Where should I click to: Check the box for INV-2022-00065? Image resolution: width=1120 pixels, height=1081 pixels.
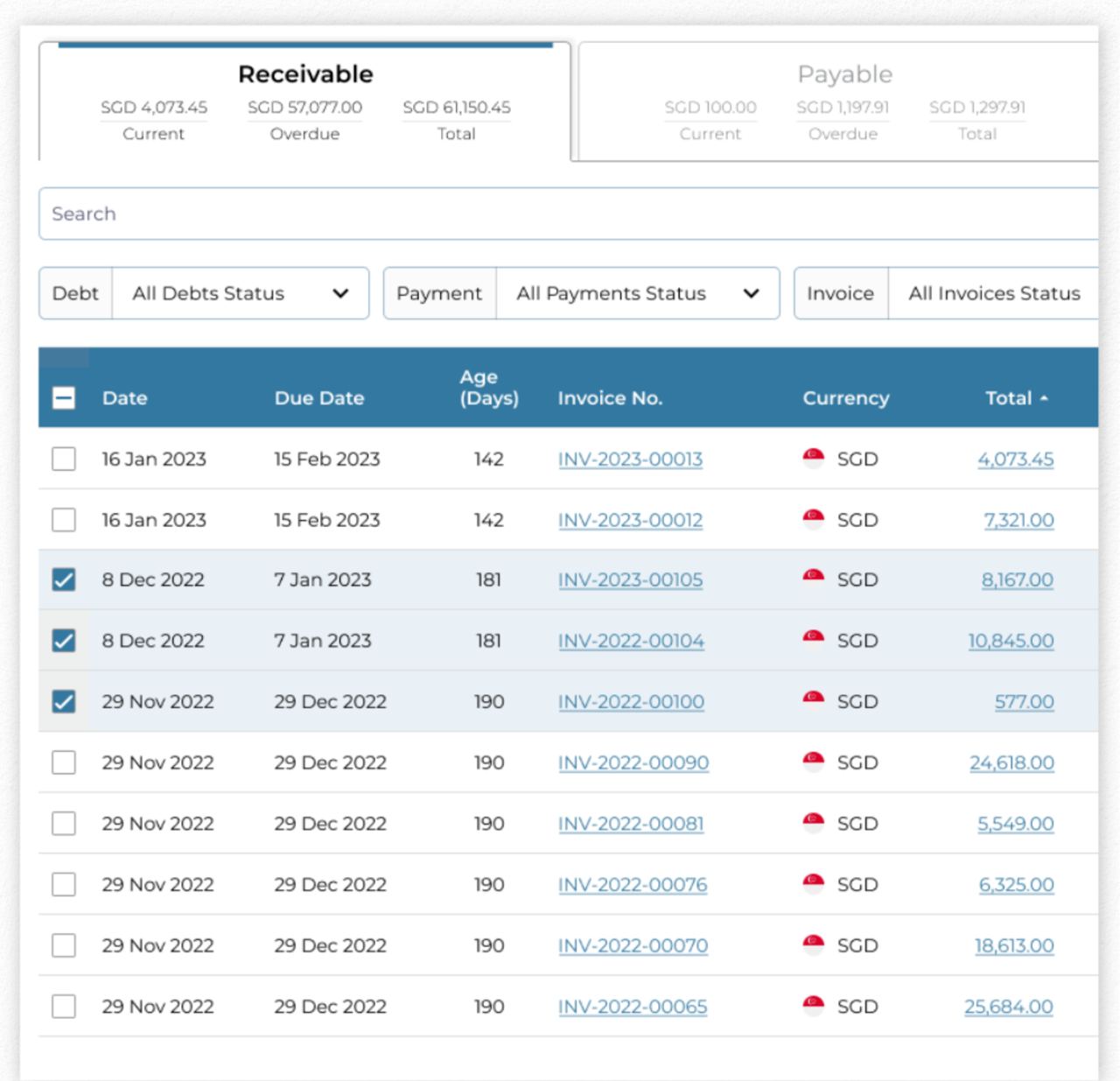pos(63,1007)
